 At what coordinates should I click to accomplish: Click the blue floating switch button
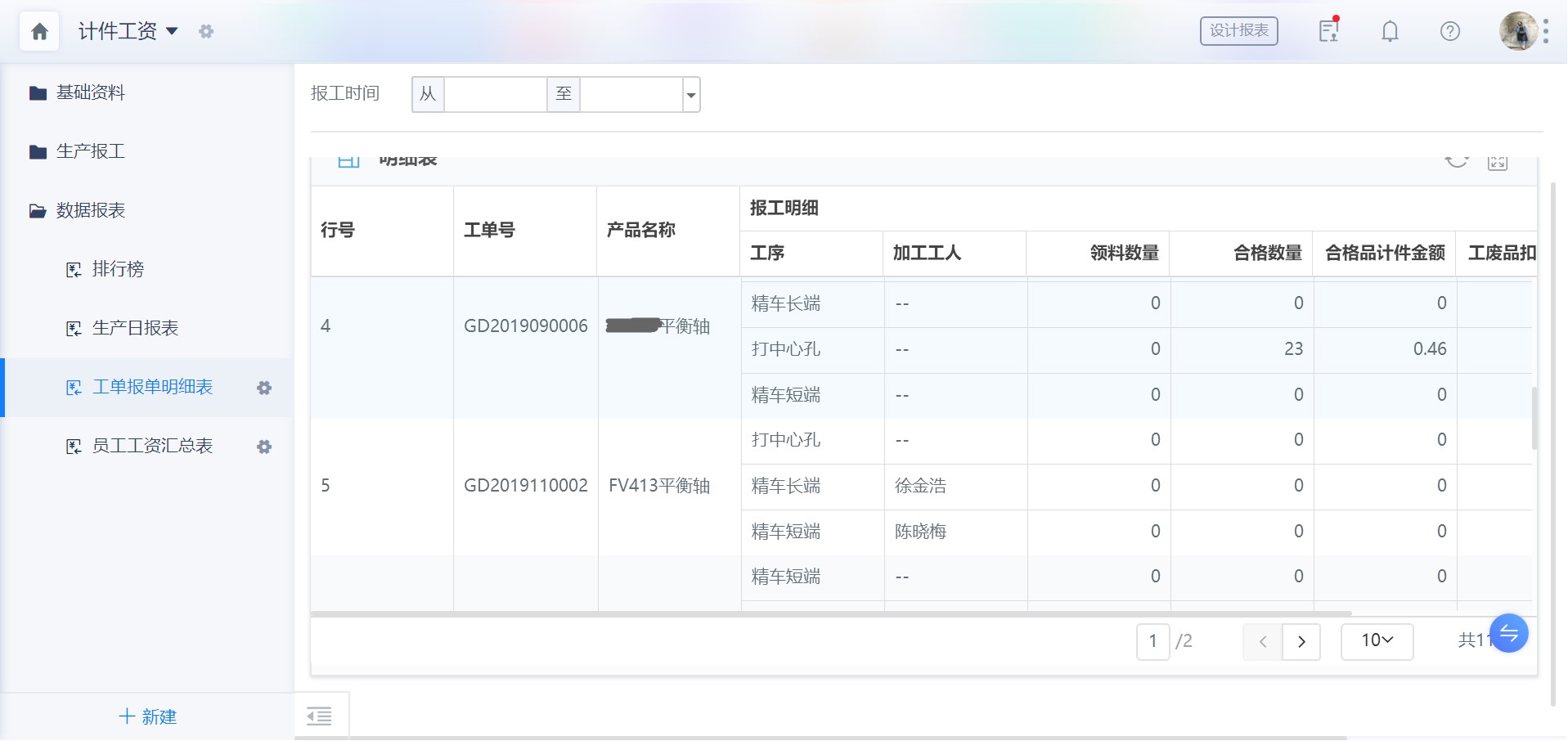coord(1509,633)
